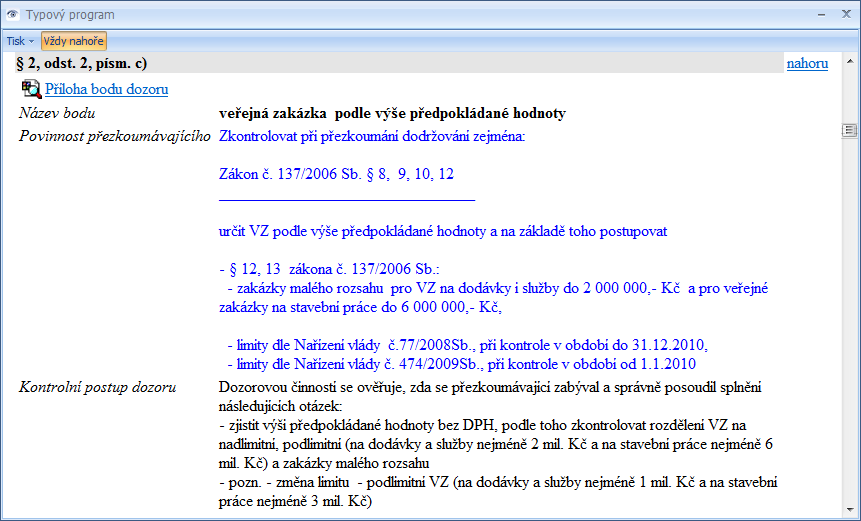Click the attachment magnifier icon

tap(31, 89)
